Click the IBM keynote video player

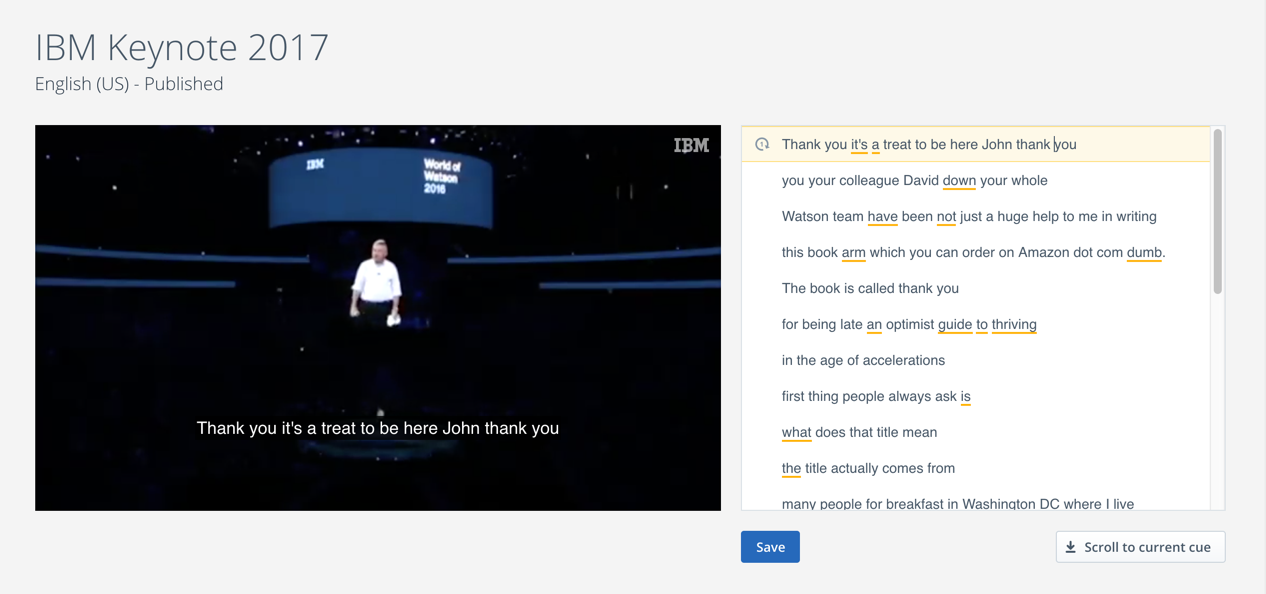378,318
